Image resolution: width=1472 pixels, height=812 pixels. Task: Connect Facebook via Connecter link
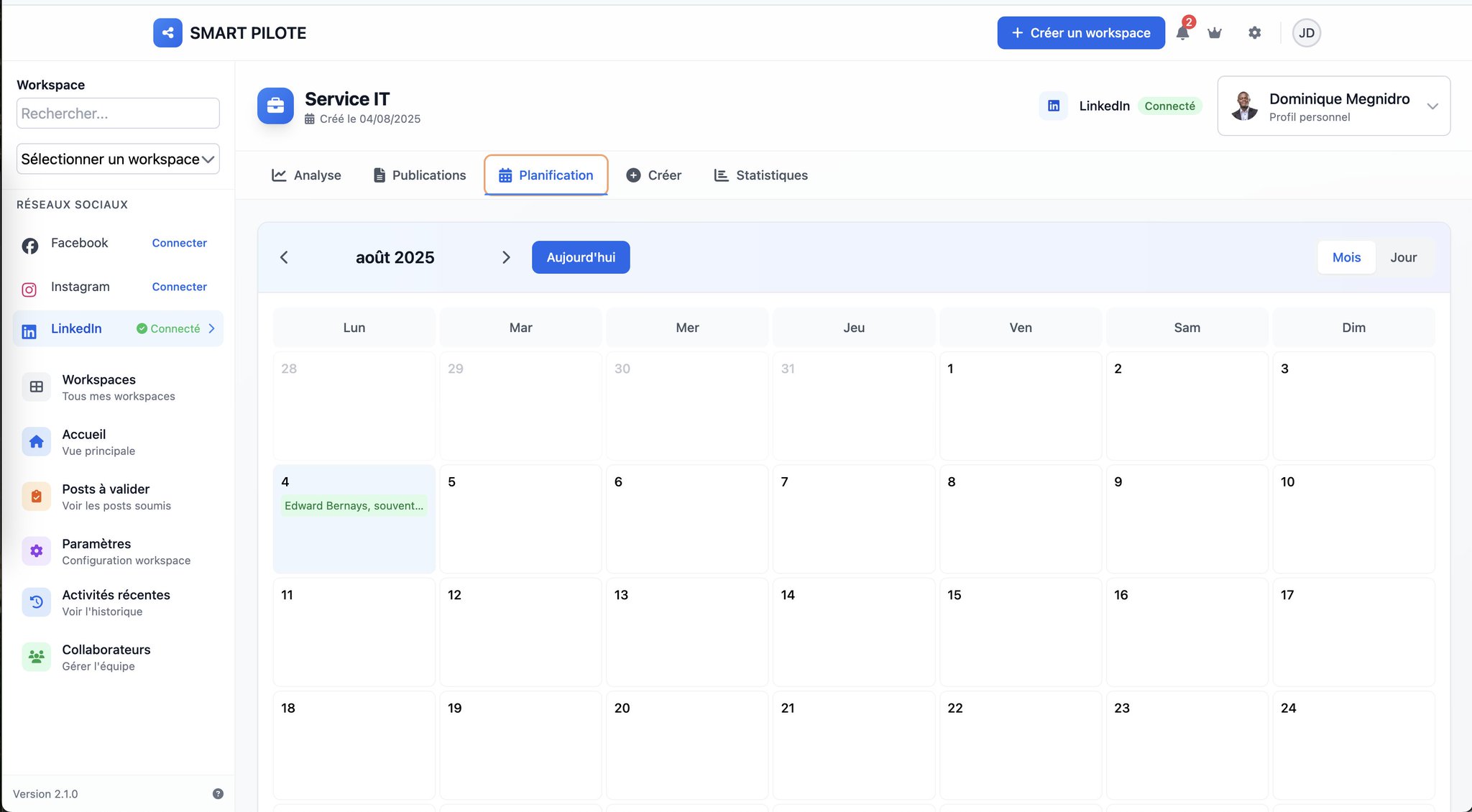pyautogui.click(x=179, y=243)
